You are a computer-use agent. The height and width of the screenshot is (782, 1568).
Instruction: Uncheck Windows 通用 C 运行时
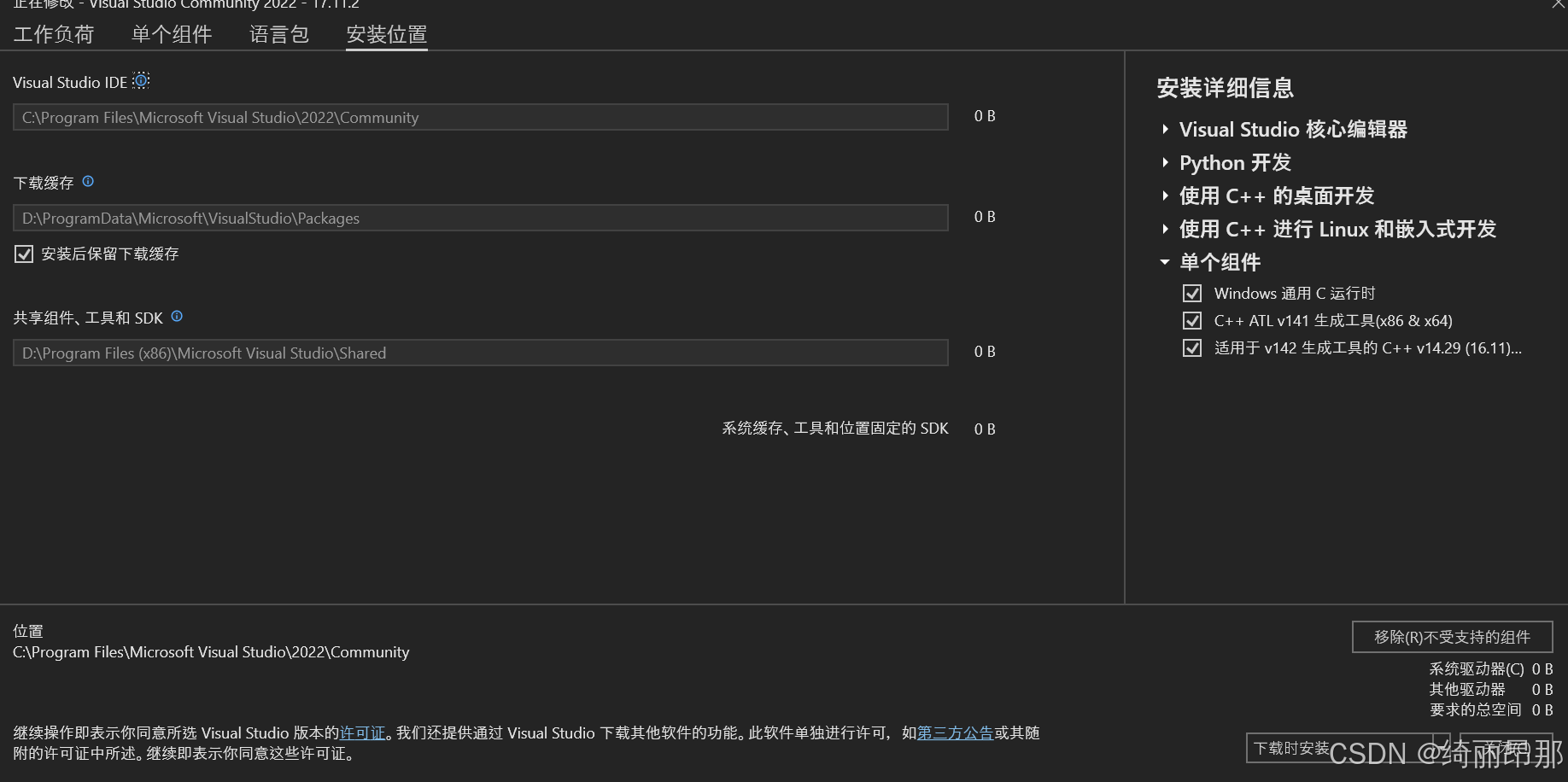click(x=1192, y=294)
